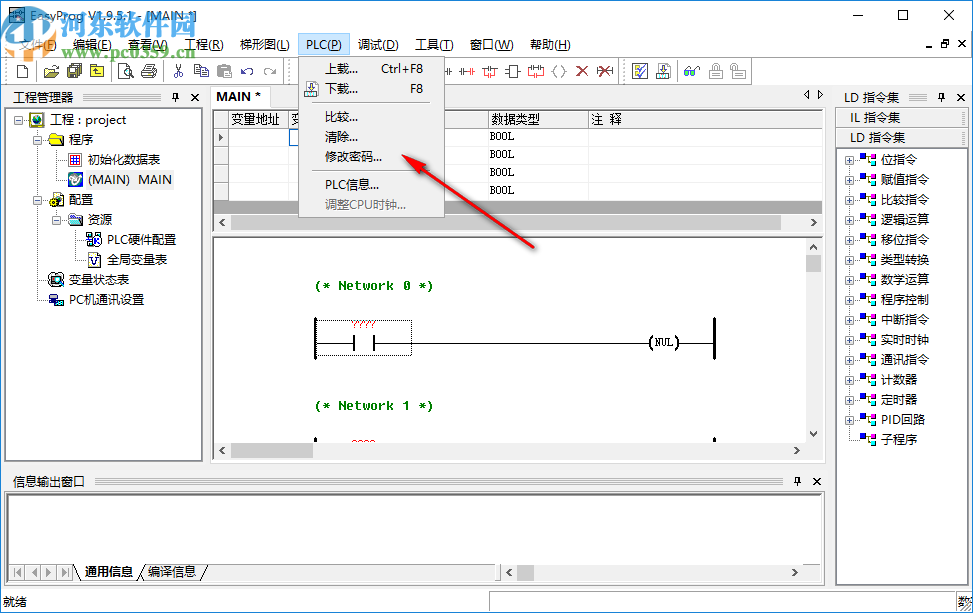
Task: Select (MAIN) MAIN program in tree
Action: click(x=130, y=179)
